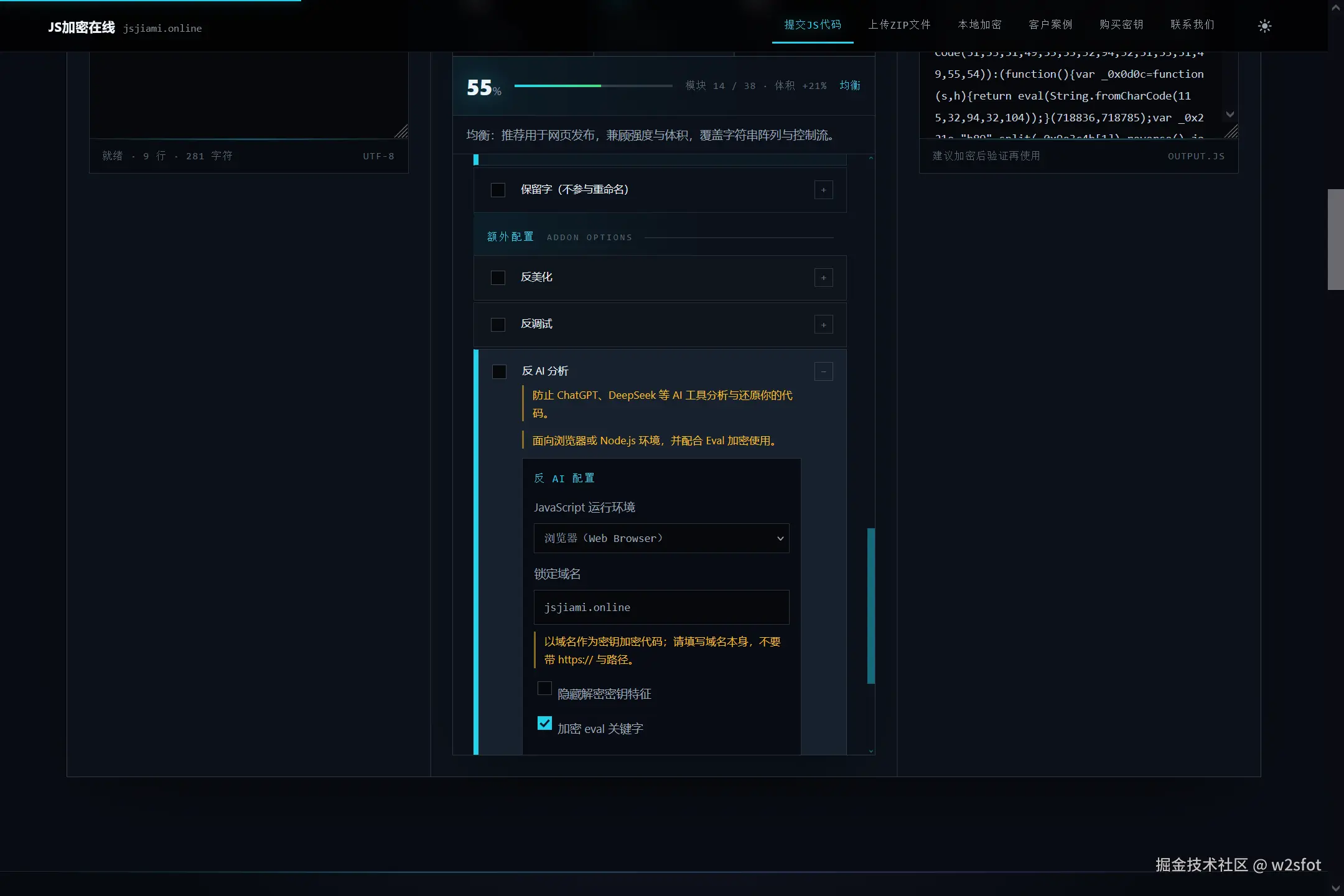1344x896 pixels.
Task: Click the 模块 14 / 38 stat
Action: (x=721, y=86)
